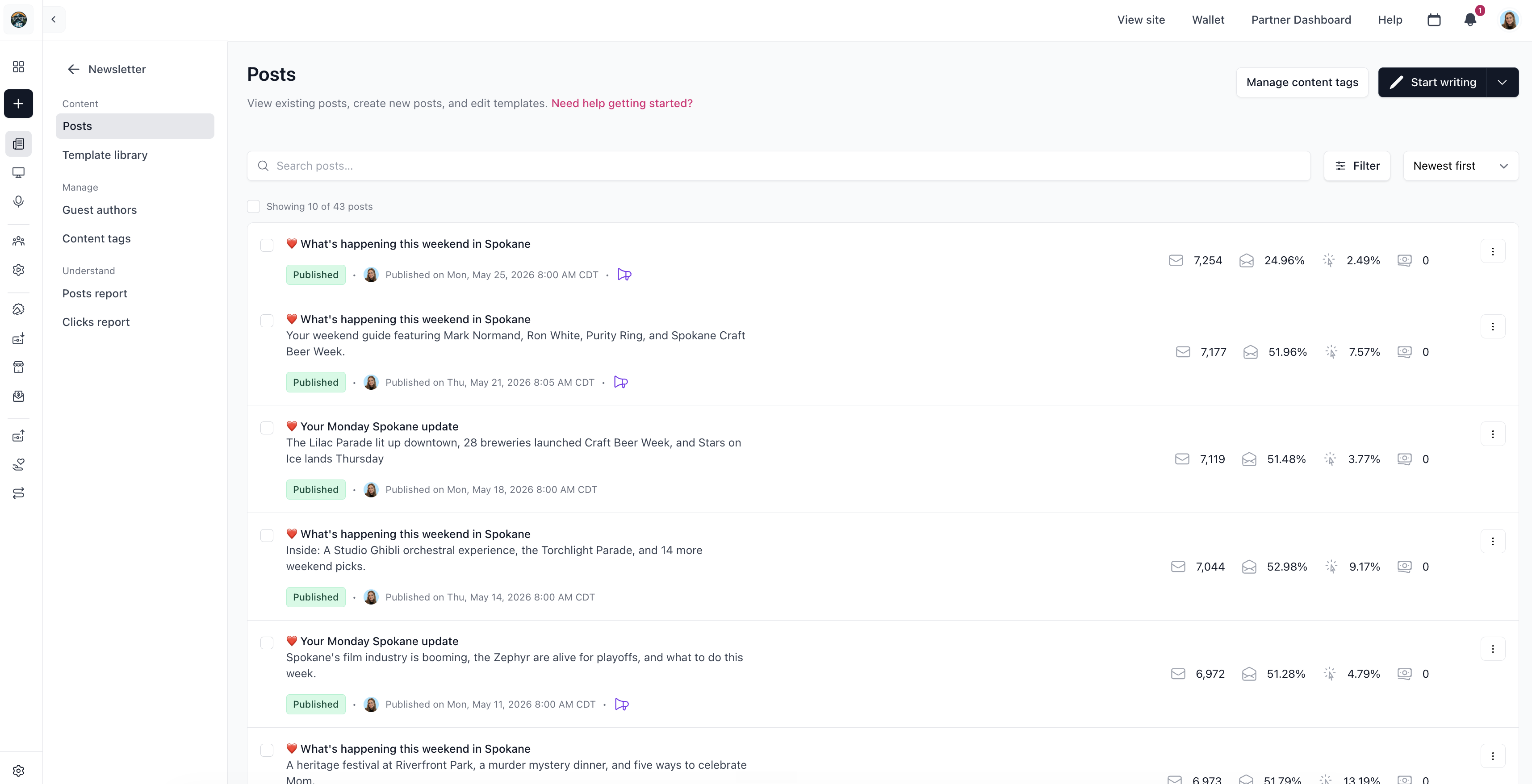The width and height of the screenshot is (1532, 784).
Task: Open the three-dot menu for the May 14 post
Action: [1493, 541]
